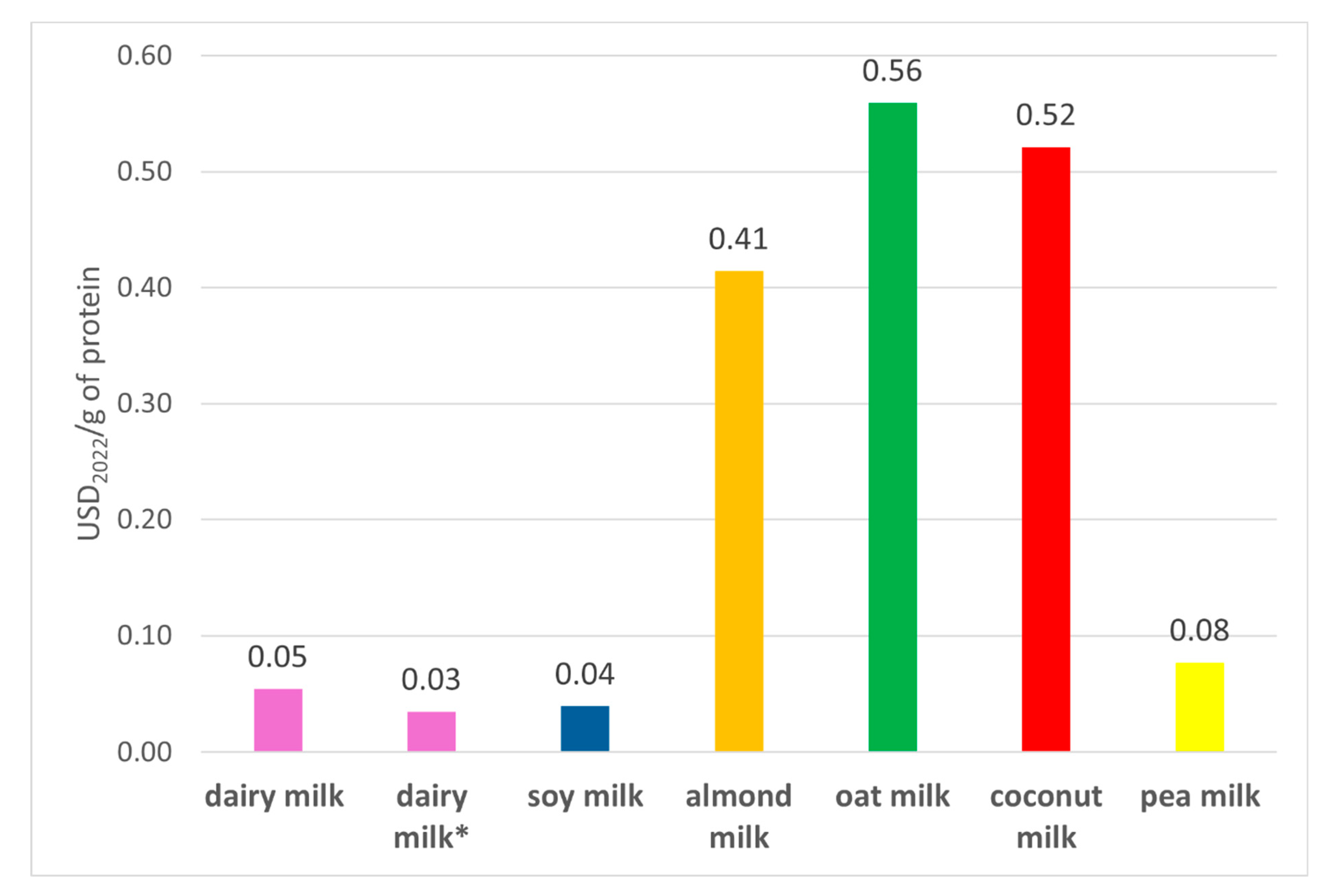
Task: Click the "almond milk" axis label
Action: click(739, 817)
